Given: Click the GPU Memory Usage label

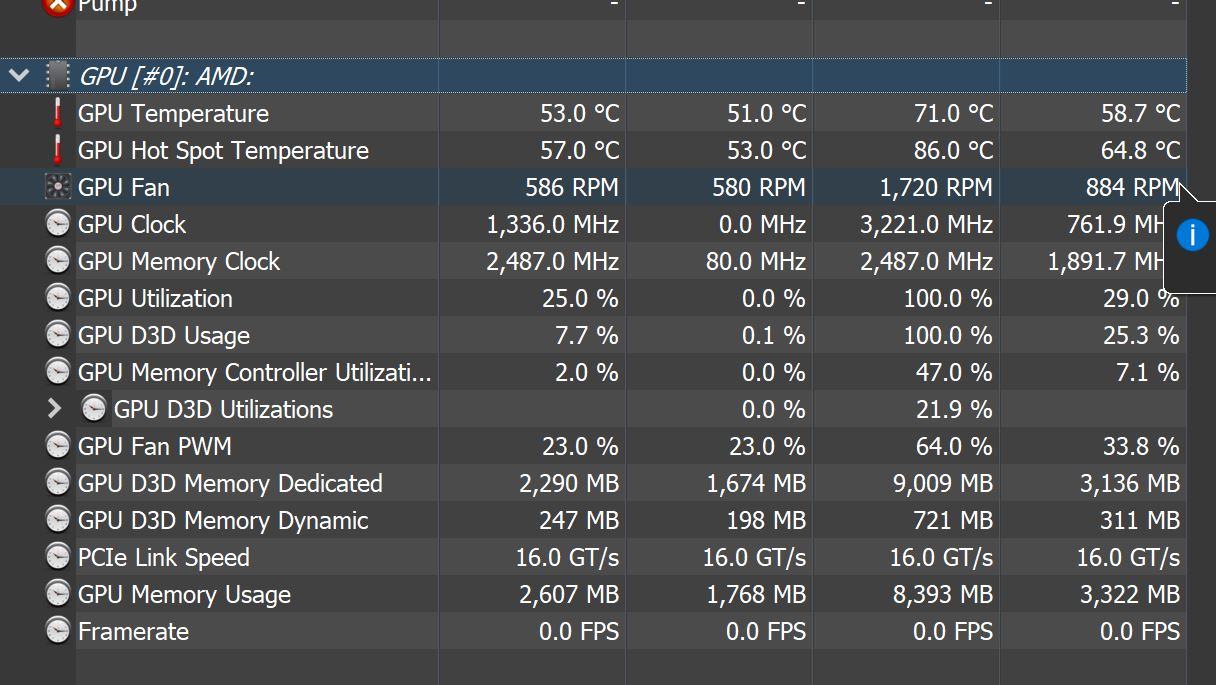Looking at the screenshot, I should (185, 594).
